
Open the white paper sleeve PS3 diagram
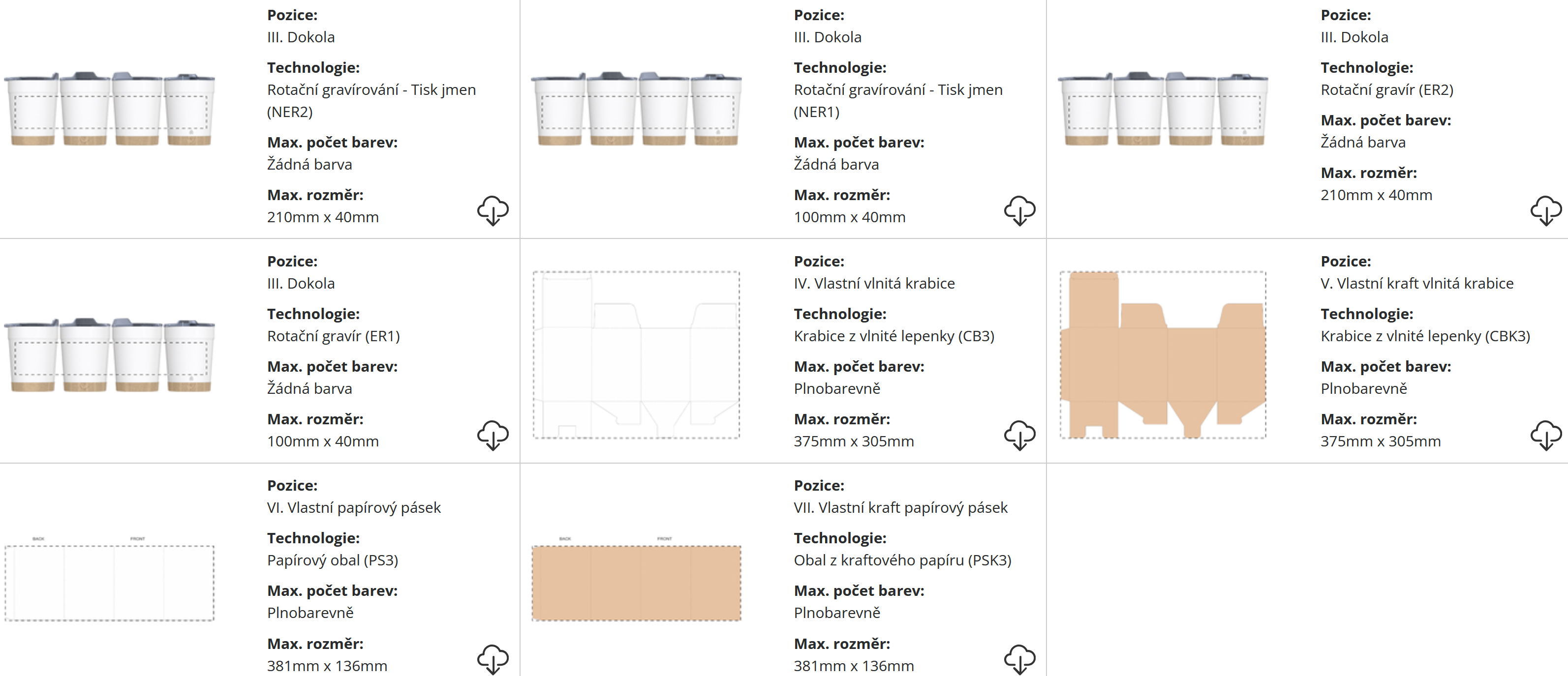point(110,582)
